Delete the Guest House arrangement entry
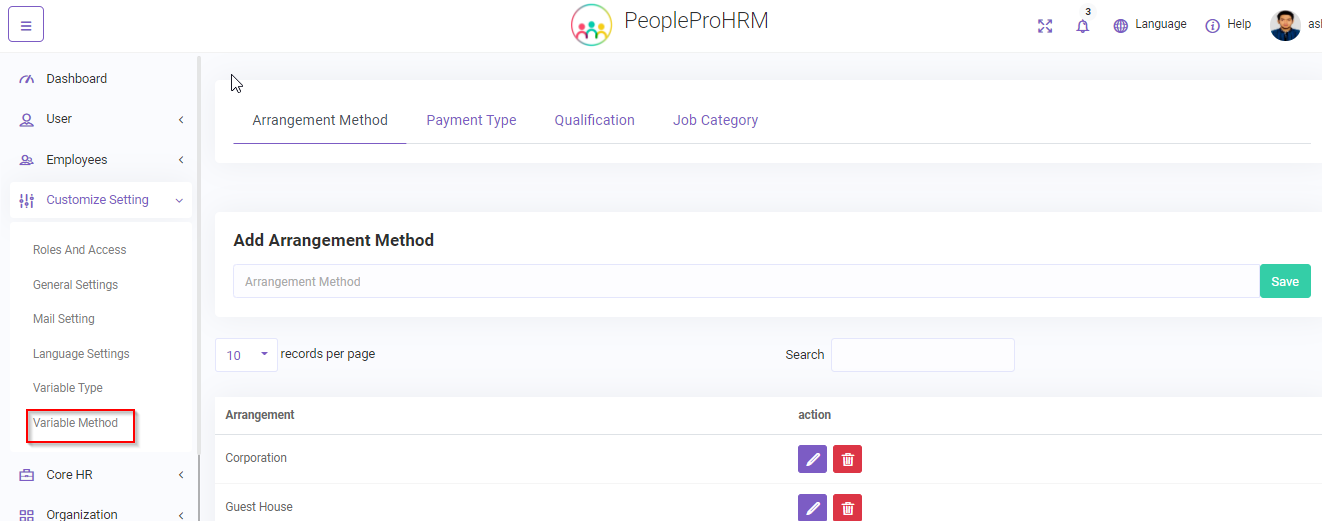The height and width of the screenshot is (521, 1322). coord(847,508)
